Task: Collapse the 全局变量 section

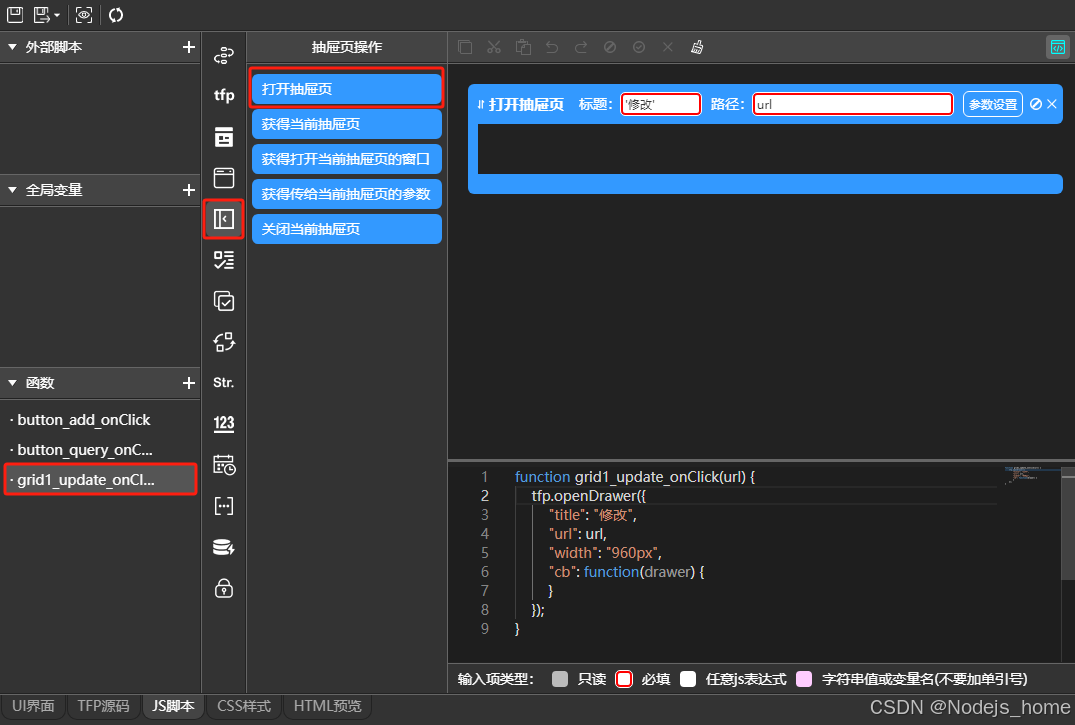Action: pyautogui.click(x=12, y=190)
